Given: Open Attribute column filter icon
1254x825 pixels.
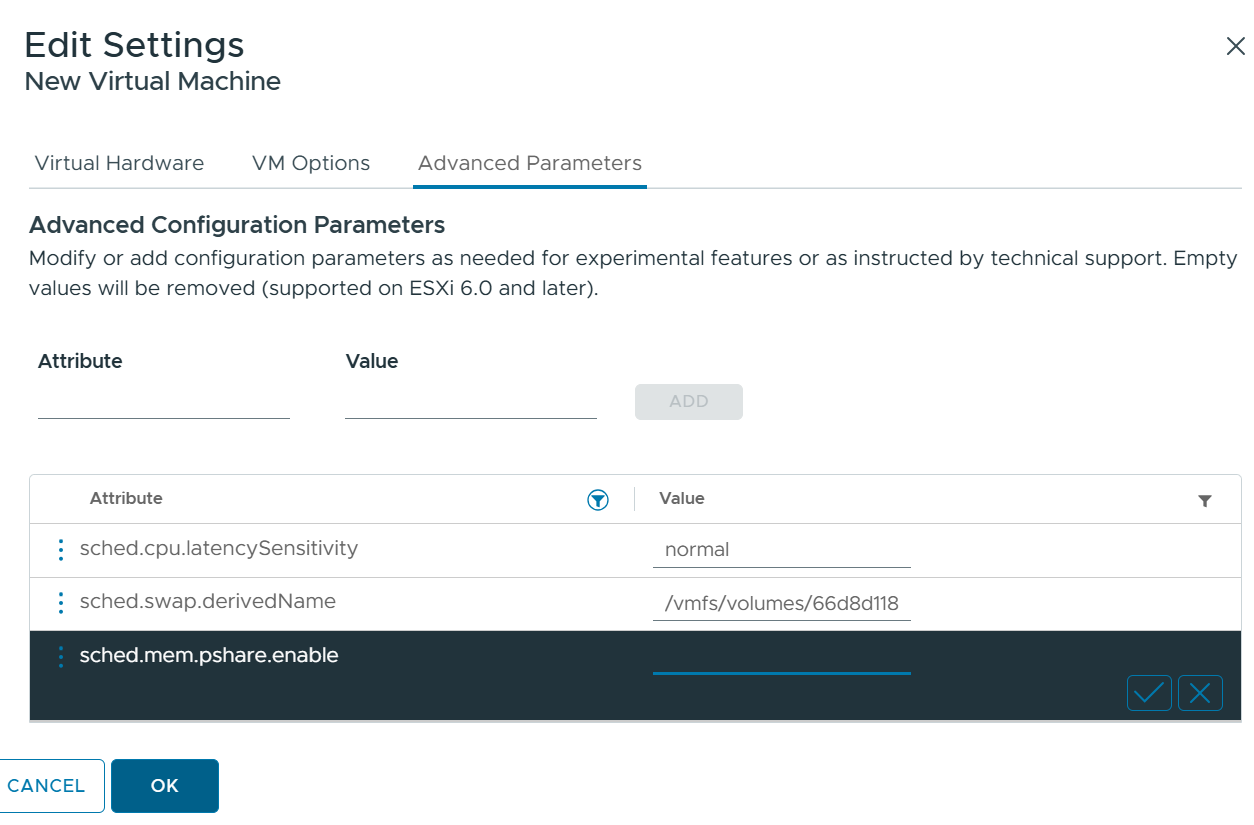Looking at the screenshot, I should [598, 500].
